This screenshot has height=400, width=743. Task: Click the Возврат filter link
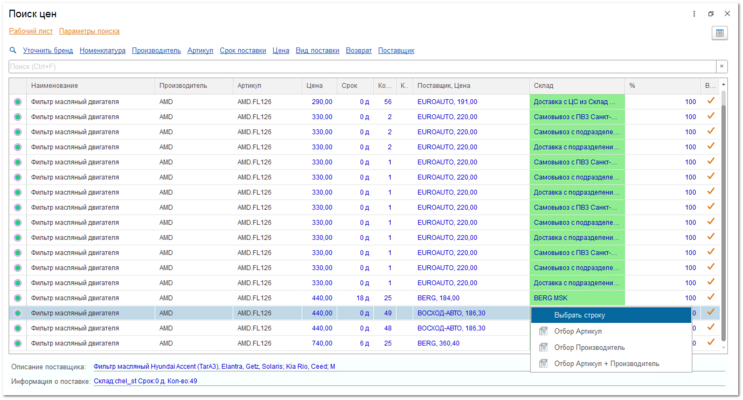(359, 50)
